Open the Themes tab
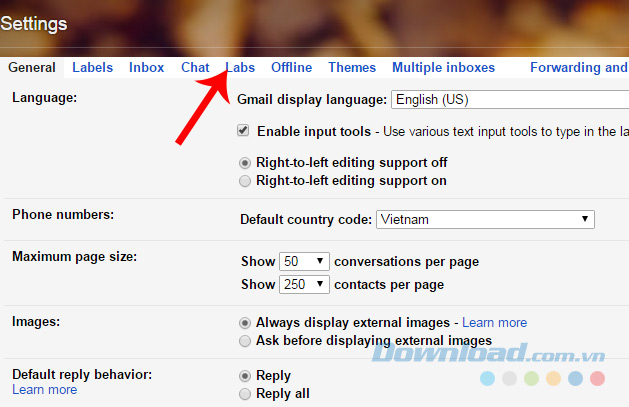This screenshot has width=629, height=407. tap(352, 67)
